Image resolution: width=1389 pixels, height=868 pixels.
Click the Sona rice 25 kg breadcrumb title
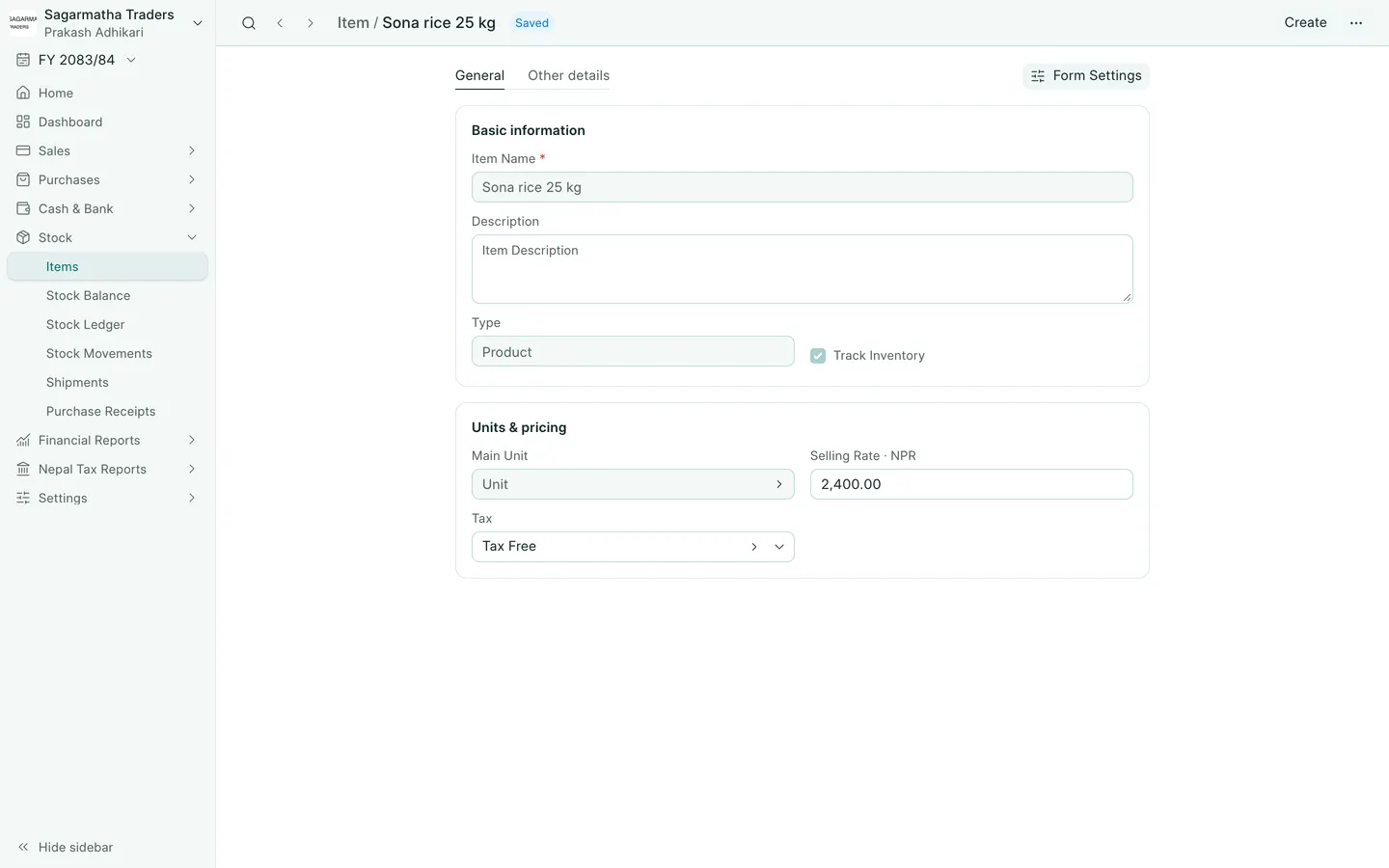click(439, 22)
